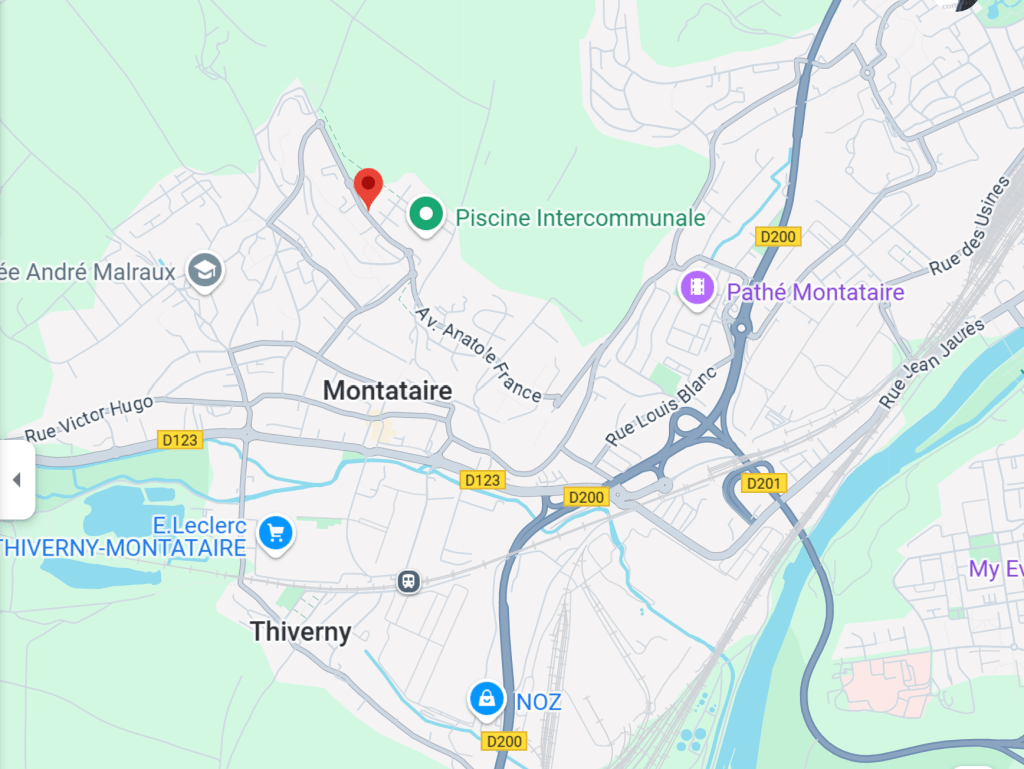Click the train station icon near Thiverny
The width and height of the screenshot is (1024, 769).
[409, 581]
